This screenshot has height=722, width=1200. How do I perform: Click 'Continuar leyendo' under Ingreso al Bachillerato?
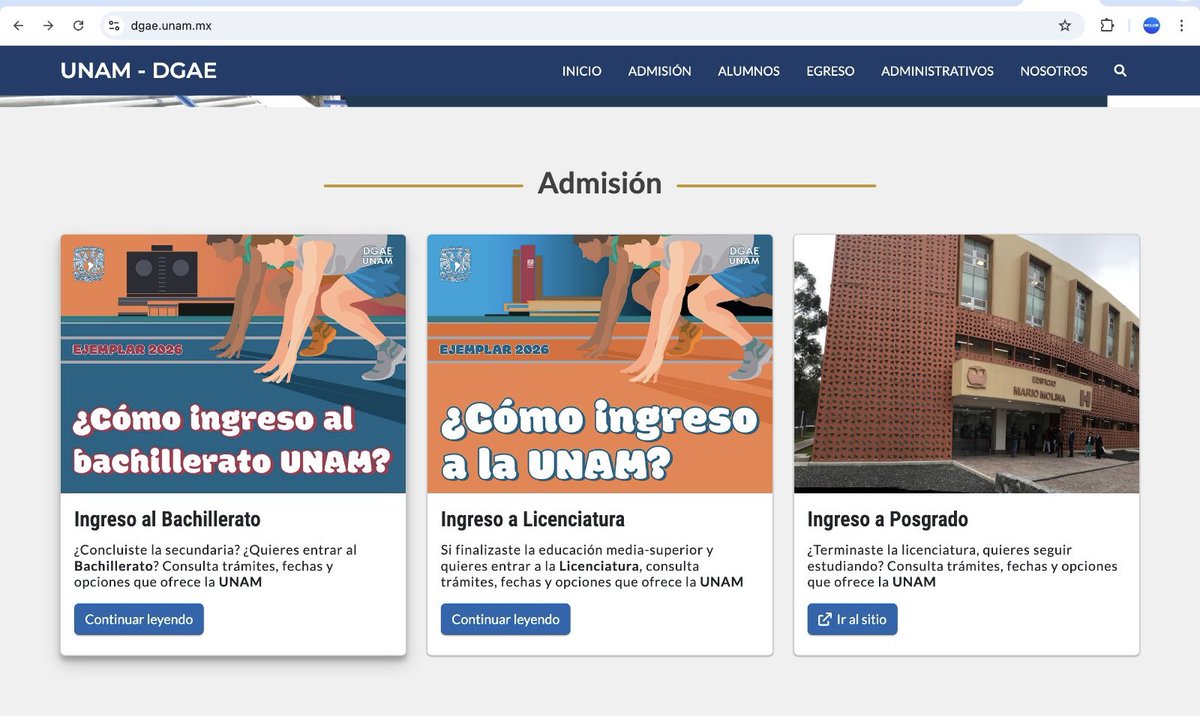coord(139,619)
